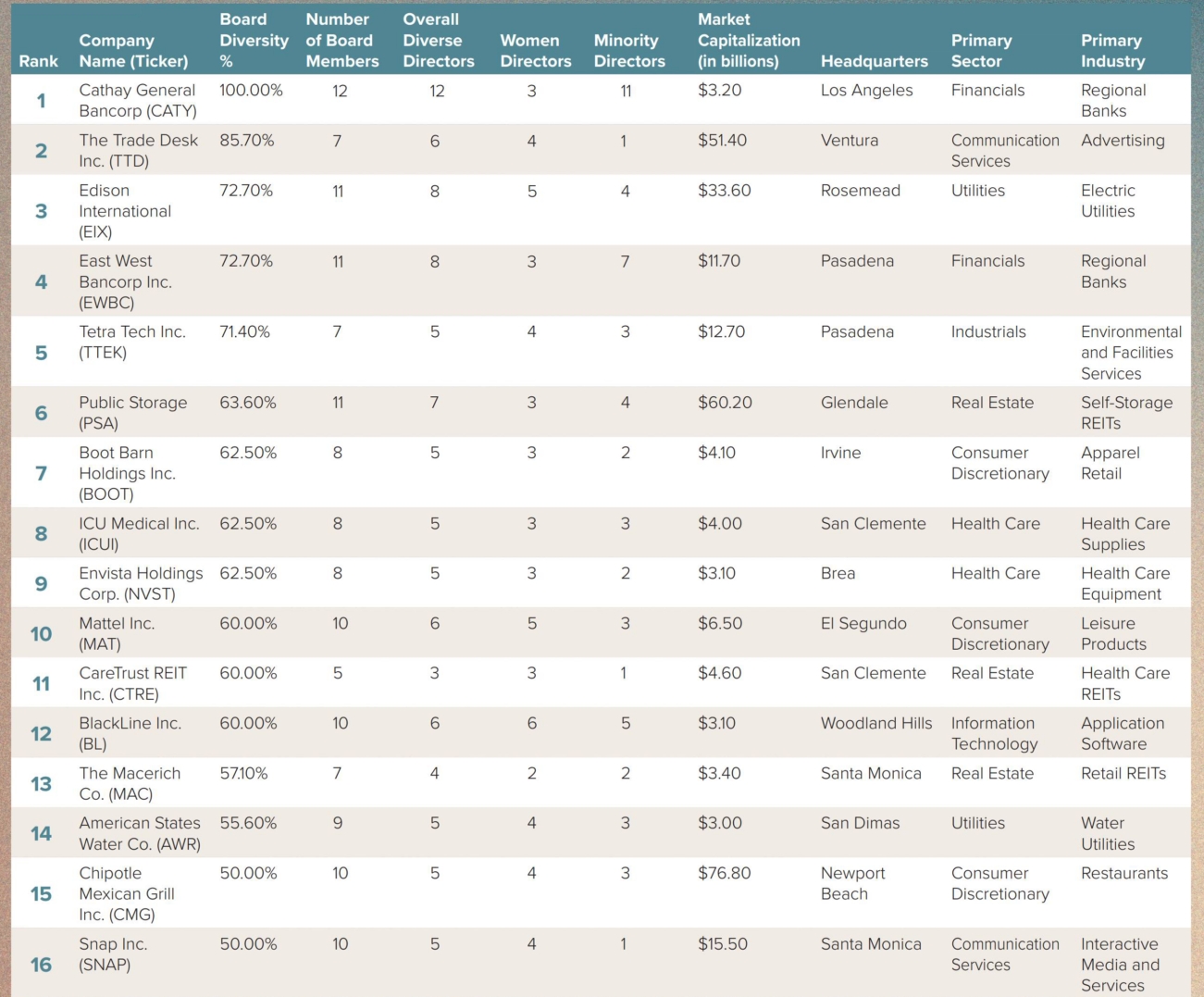Click the Rank column header
1204x997 pixels.
tap(38, 61)
